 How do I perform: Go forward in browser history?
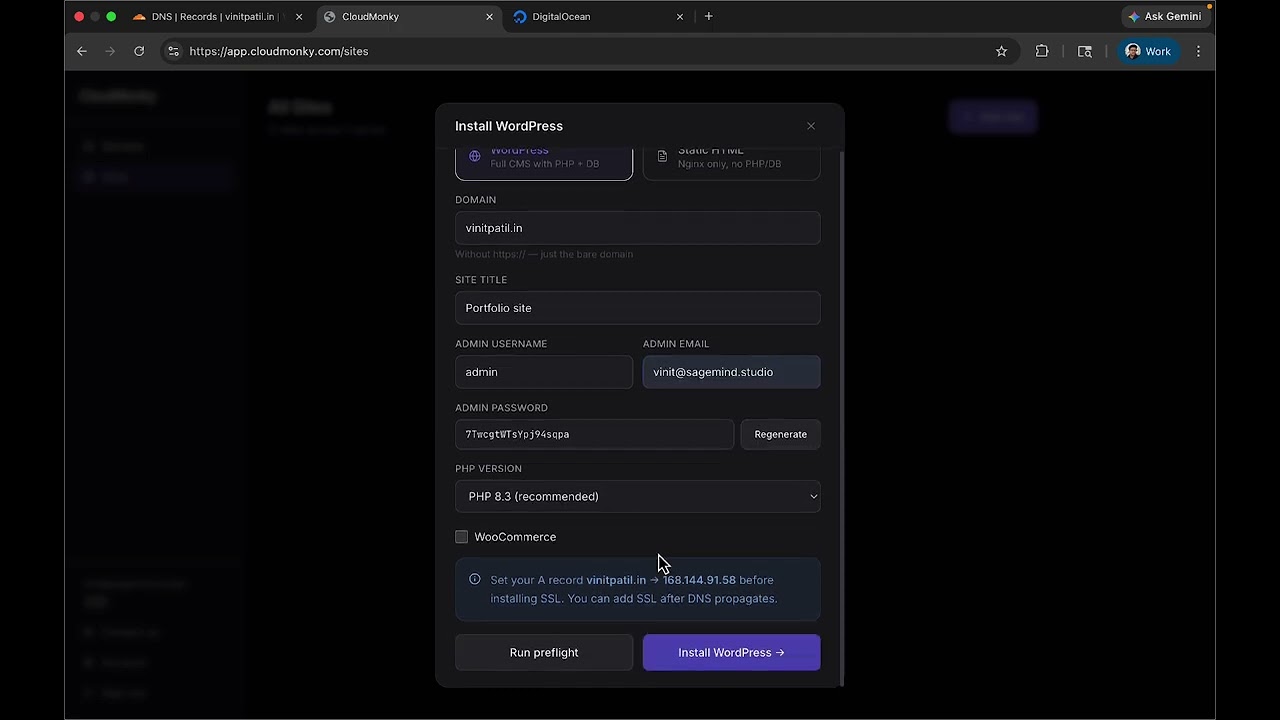110,51
